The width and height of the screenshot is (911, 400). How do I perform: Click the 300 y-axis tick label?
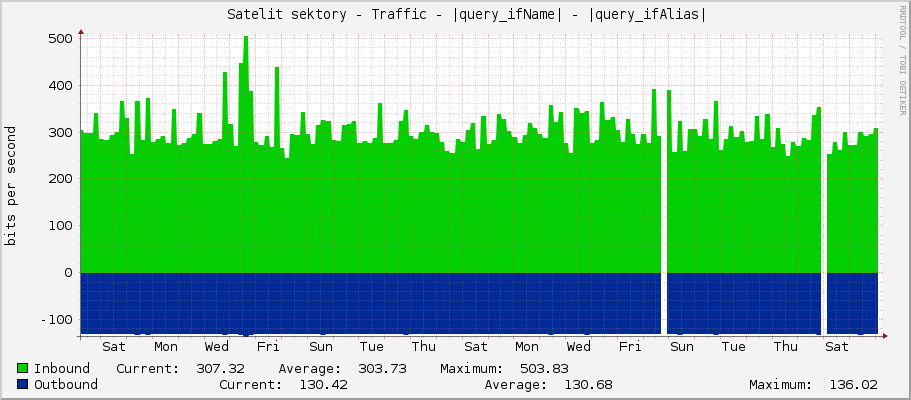[x=60, y=132]
